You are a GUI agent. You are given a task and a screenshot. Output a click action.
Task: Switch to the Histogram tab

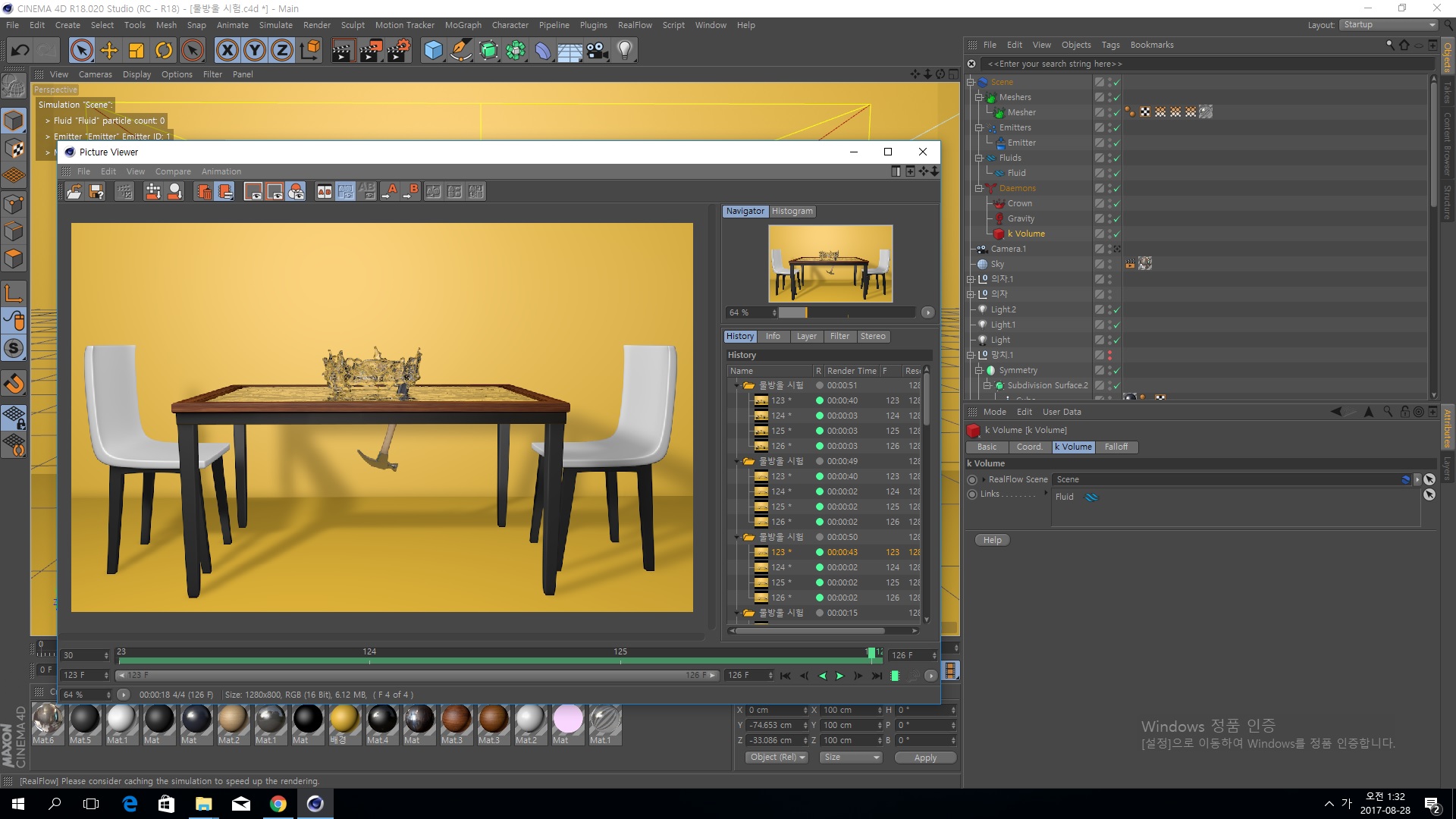[x=792, y=212]
